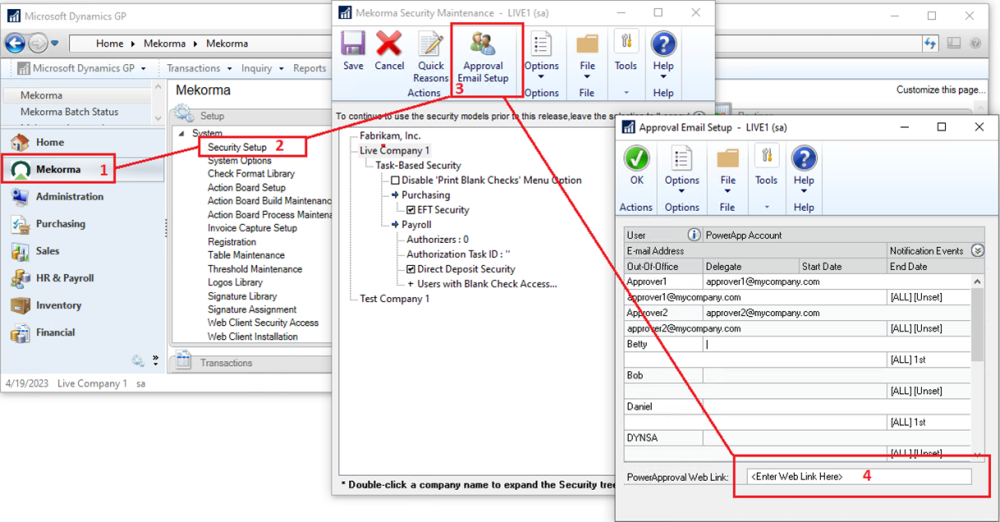Image resolution: width=1000 pixels, height=522 pixels.
Task: Click PowerApproval Web Link input field
Action: (x=859, y=477)
